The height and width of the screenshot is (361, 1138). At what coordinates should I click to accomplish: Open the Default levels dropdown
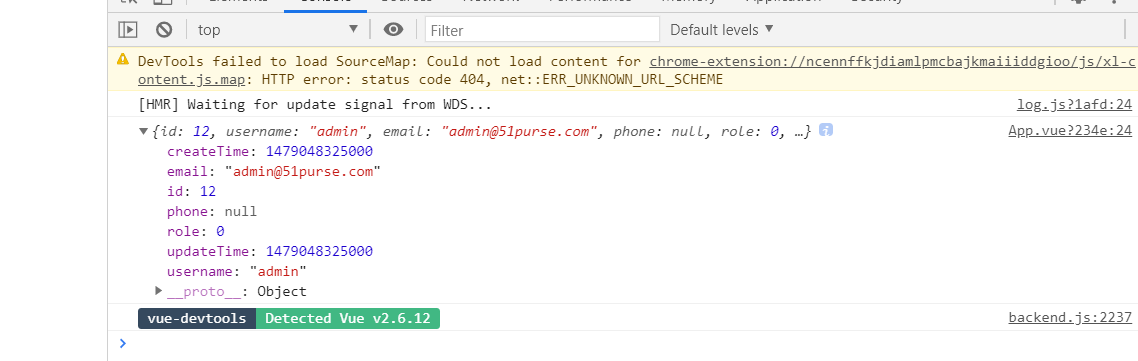(721, 30)
